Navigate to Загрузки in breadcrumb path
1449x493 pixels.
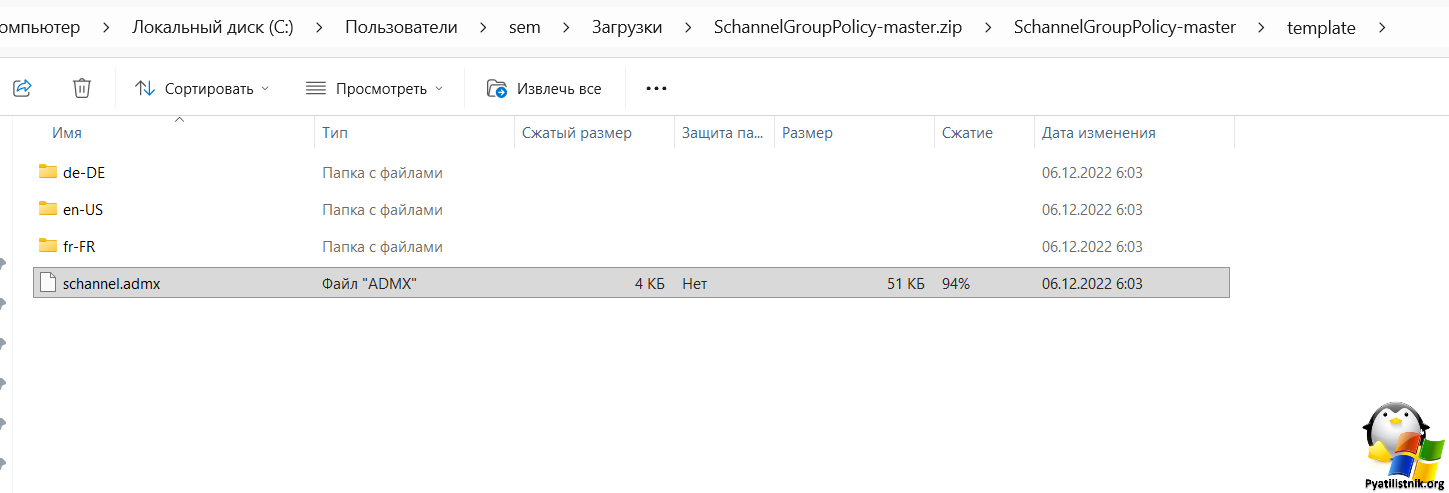(x=627, y=27)
